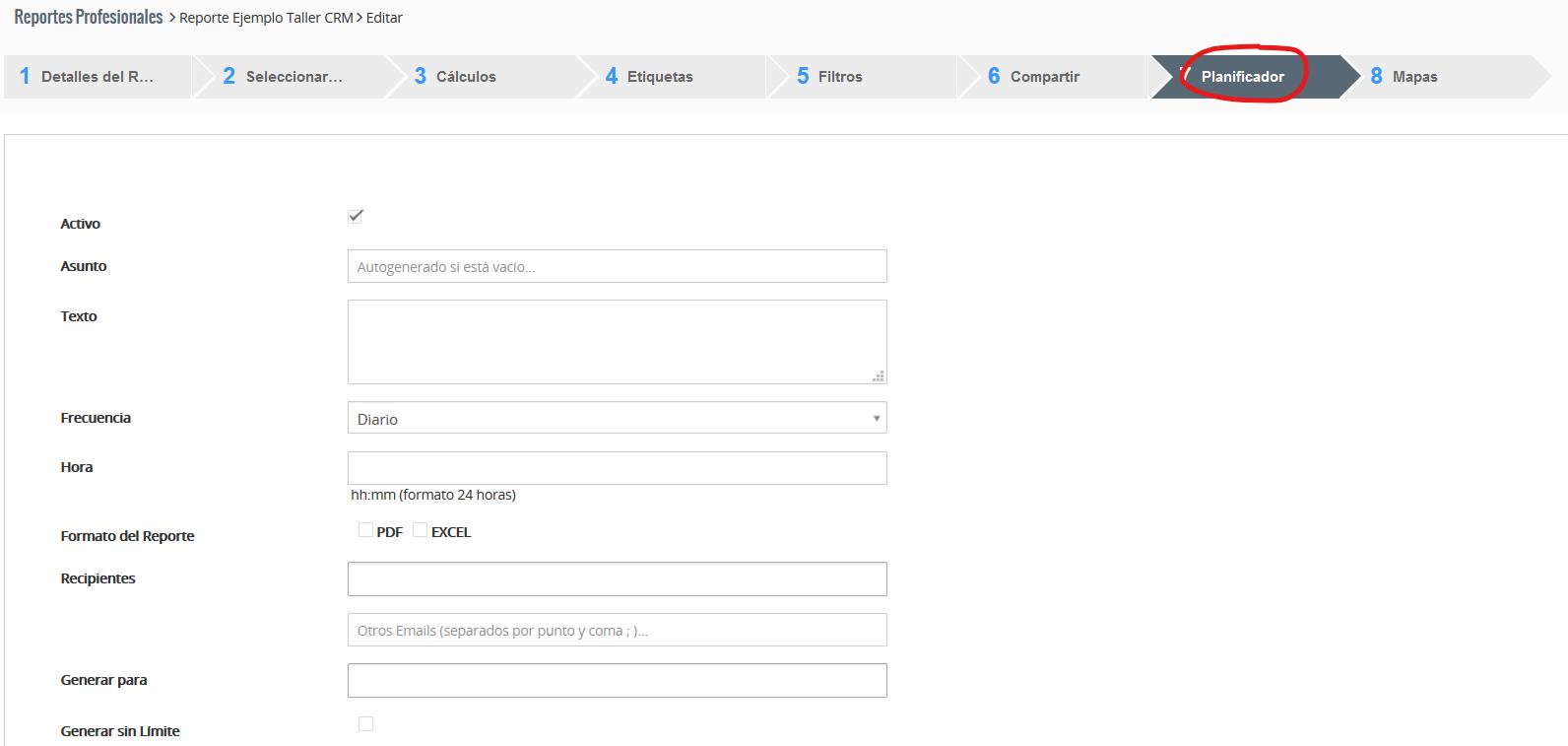Expand the Frecuencia dropdown
This screenshot has height=746, width=1568.
pyautogui.click(x=617, y=419)
